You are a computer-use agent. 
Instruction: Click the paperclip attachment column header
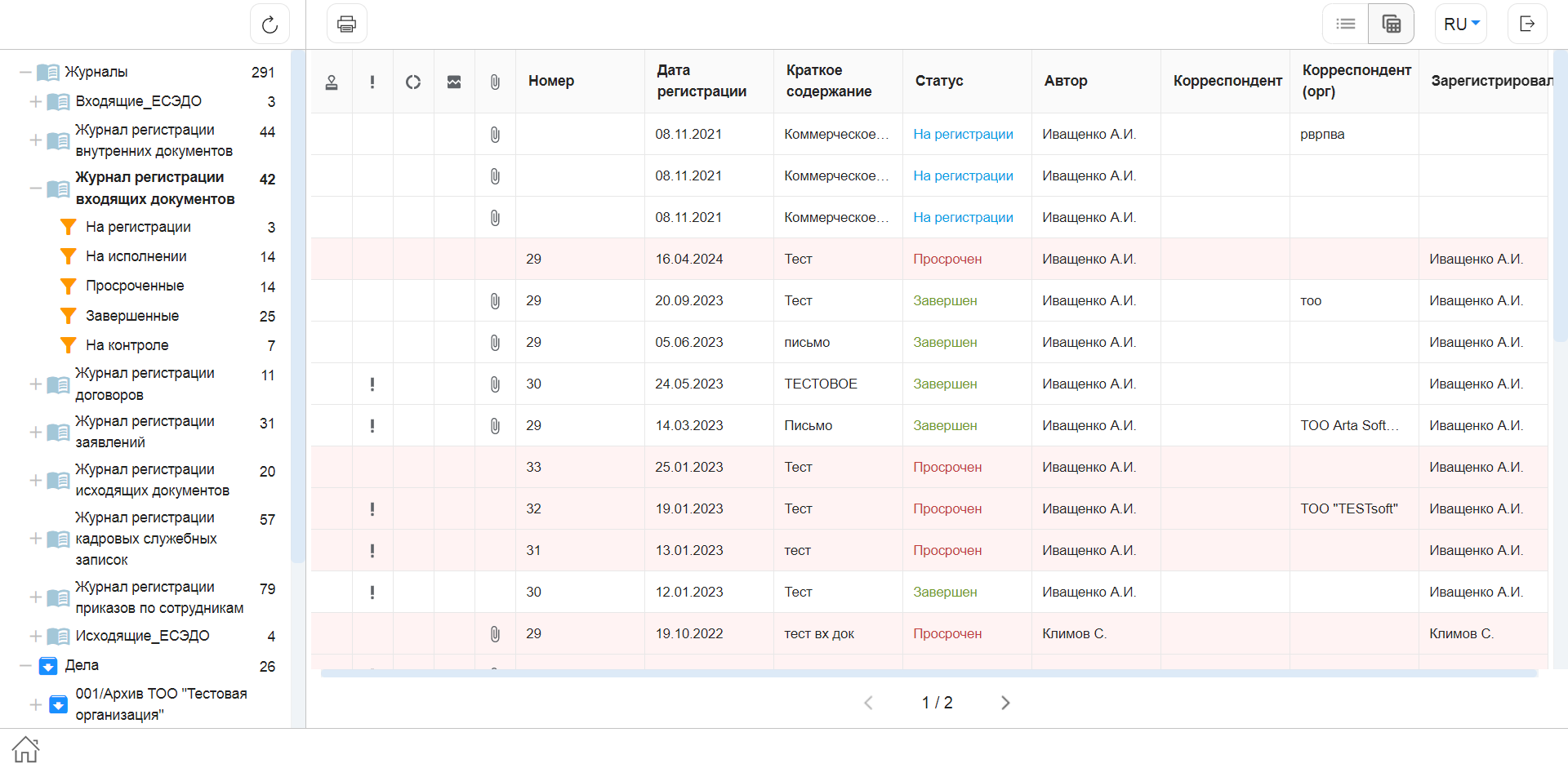(495, 82)
